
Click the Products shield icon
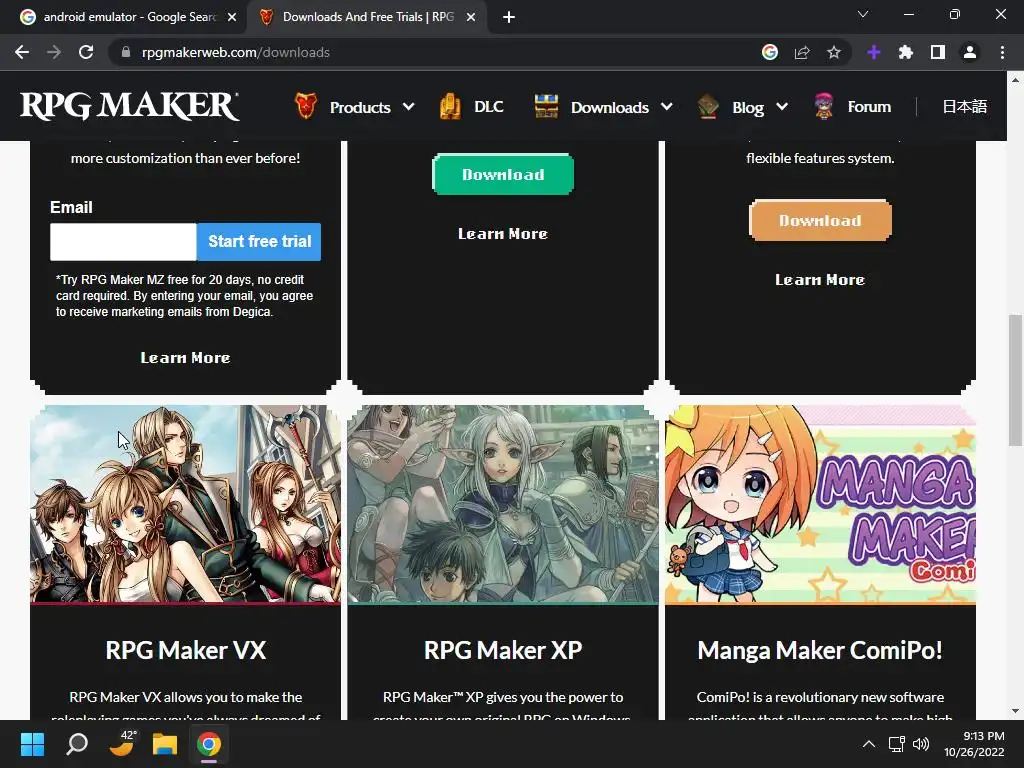pos(306,106)
